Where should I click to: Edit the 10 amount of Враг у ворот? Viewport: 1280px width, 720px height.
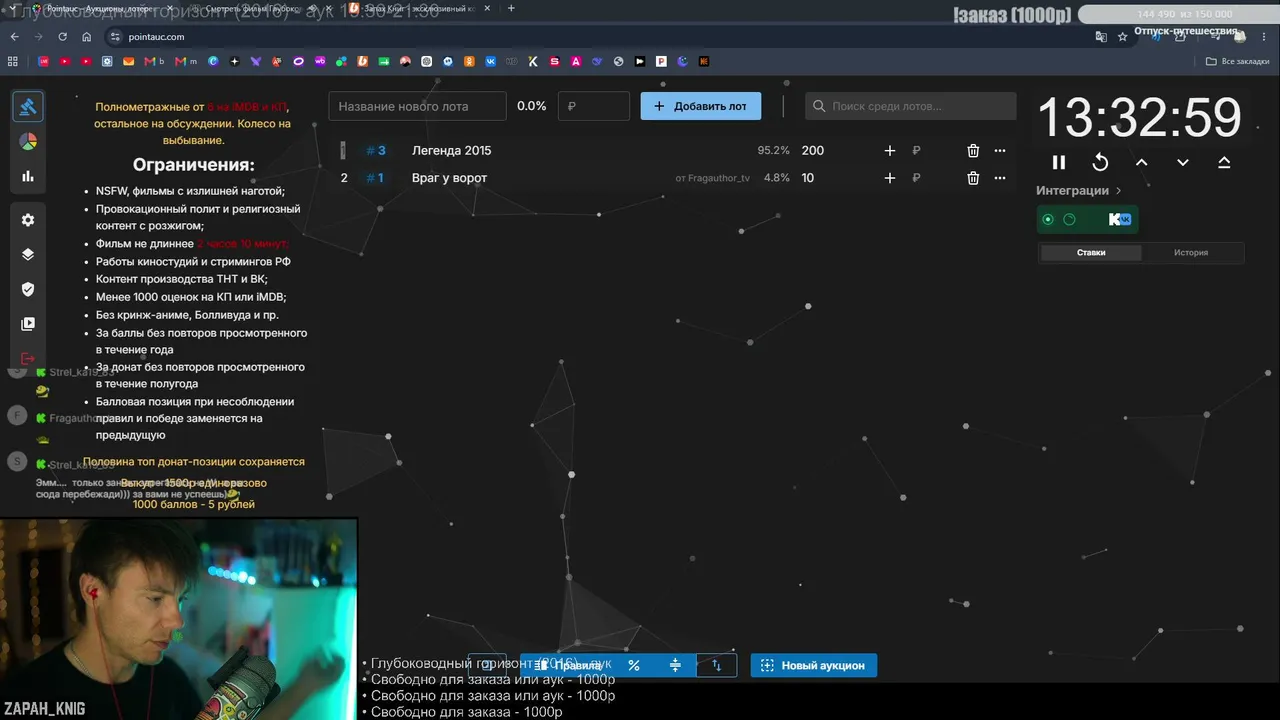pyautogui.click(x=807, y=178)
